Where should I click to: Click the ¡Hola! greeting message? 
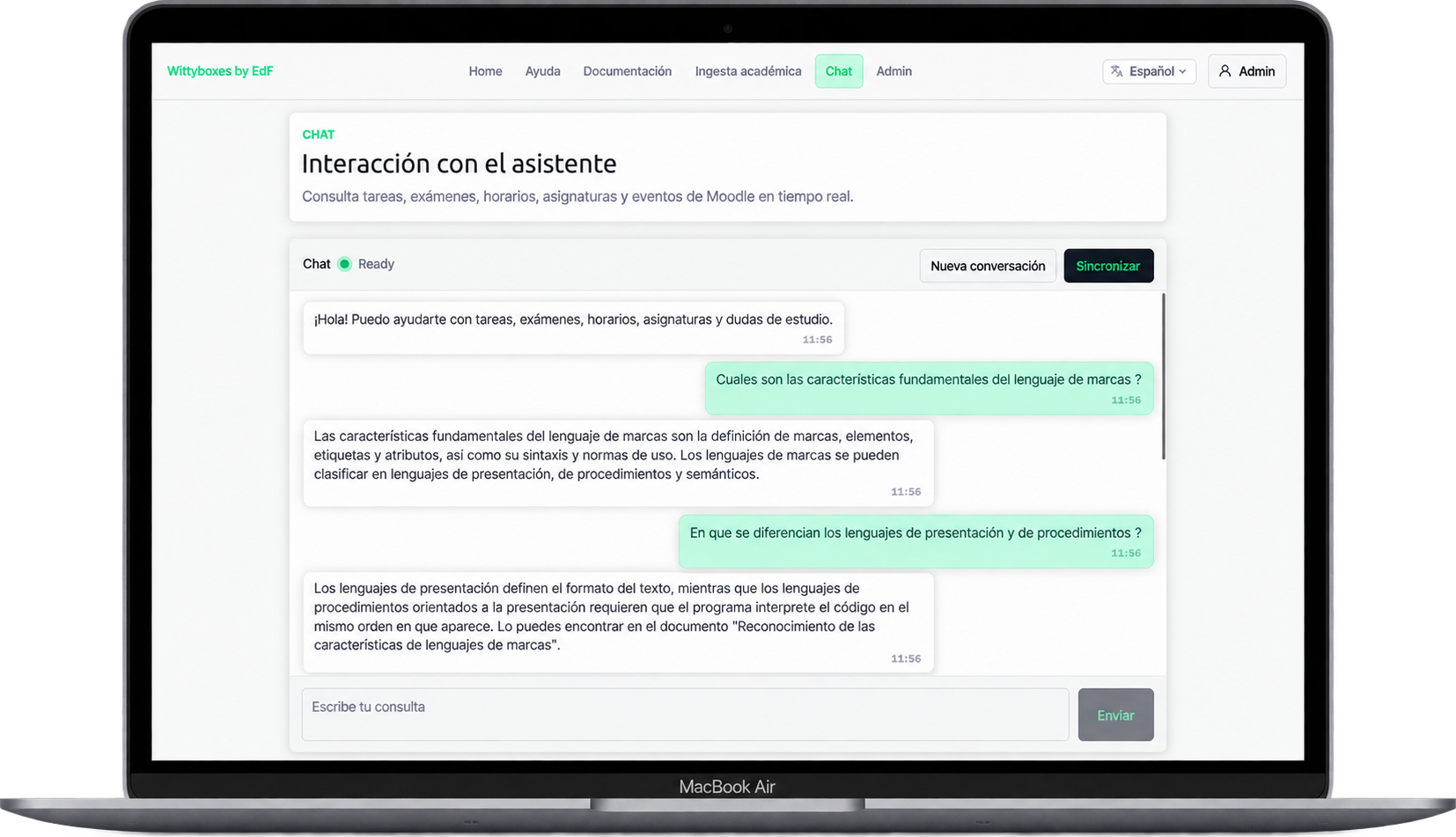573,328
